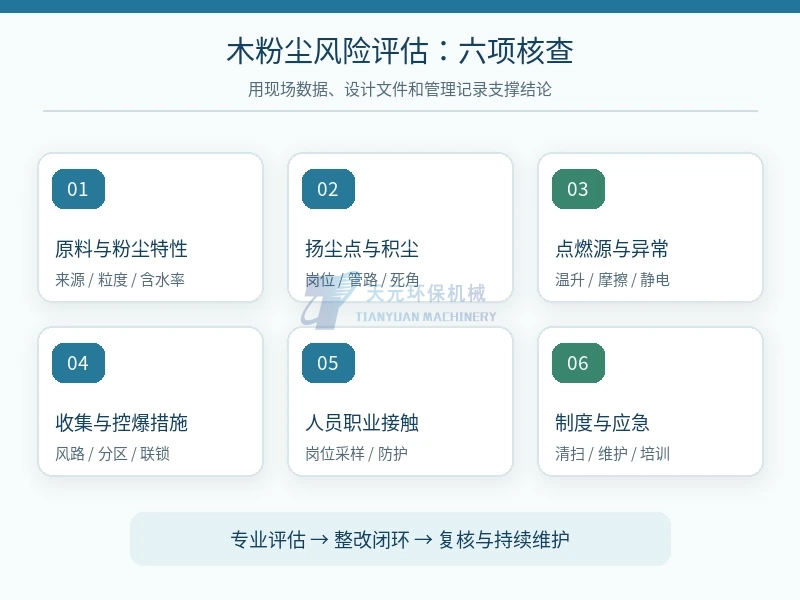Click the 05 number badge

328,363
